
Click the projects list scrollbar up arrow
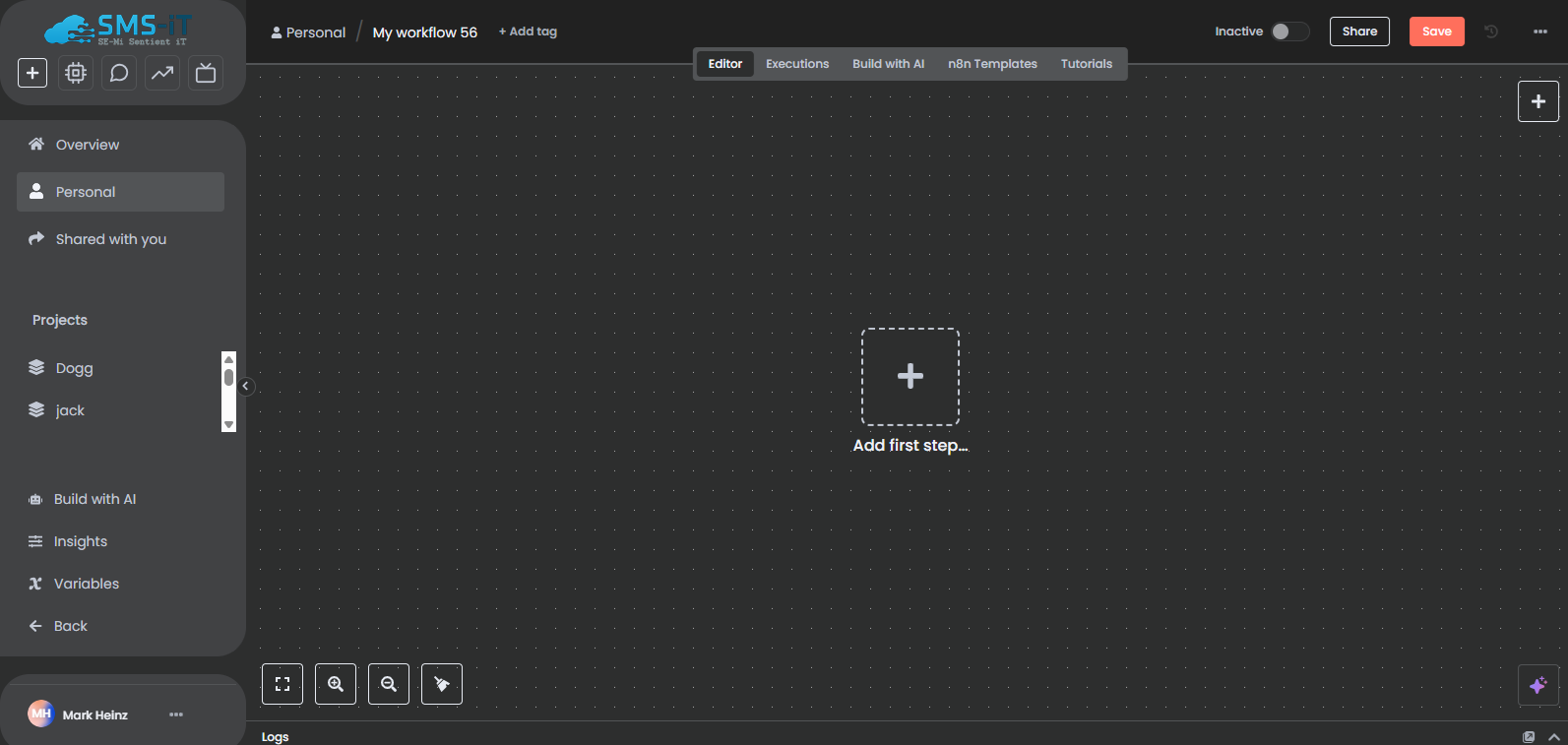[229, 359]
